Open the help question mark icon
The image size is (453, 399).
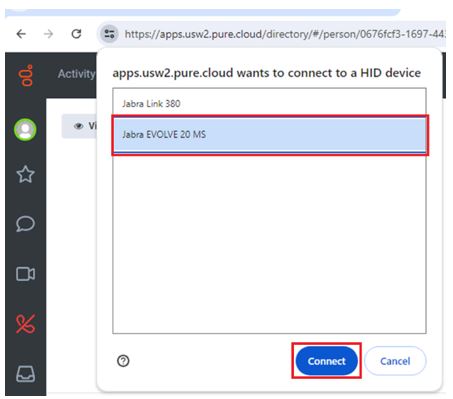pyautogui.click(x=123, y=361)
